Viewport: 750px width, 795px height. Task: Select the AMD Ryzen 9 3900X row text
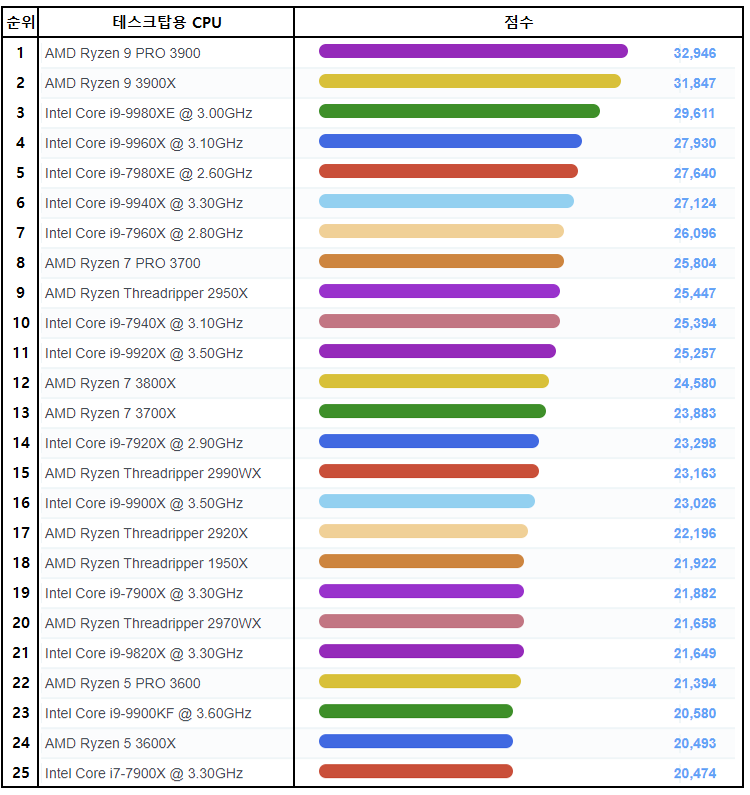pyautogui.click(x=110, y=83)
